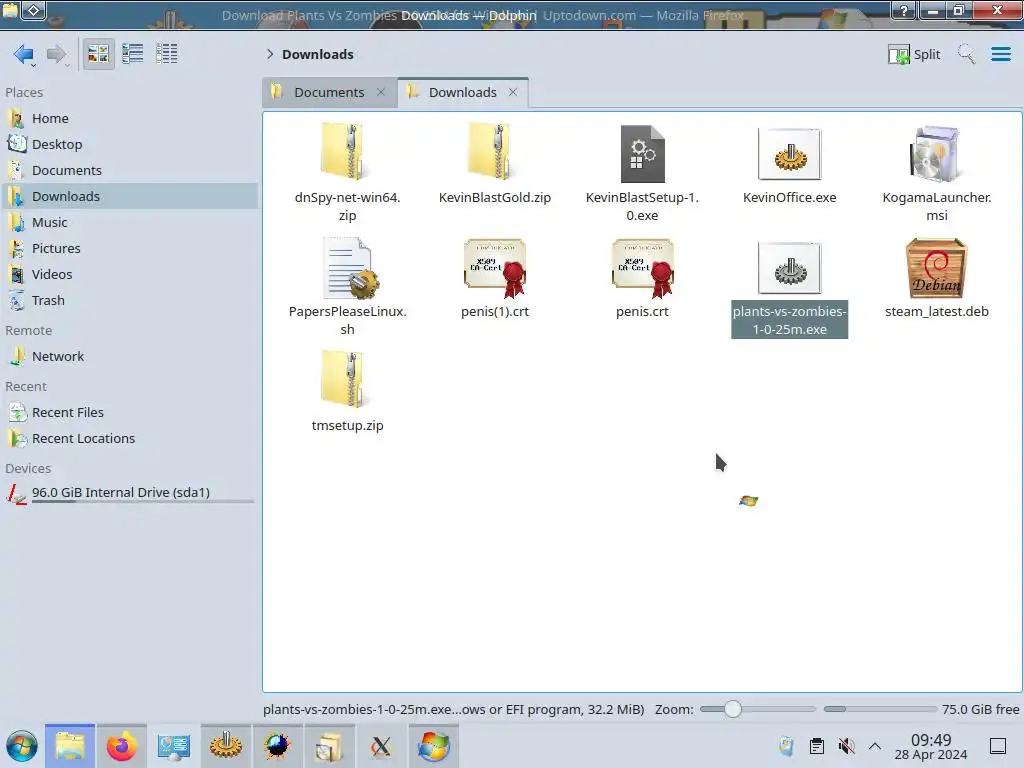The width and height of the screenshot is (1024, 768).
Task: Click the system settings taskbar icon
Action: pos(173,746)
